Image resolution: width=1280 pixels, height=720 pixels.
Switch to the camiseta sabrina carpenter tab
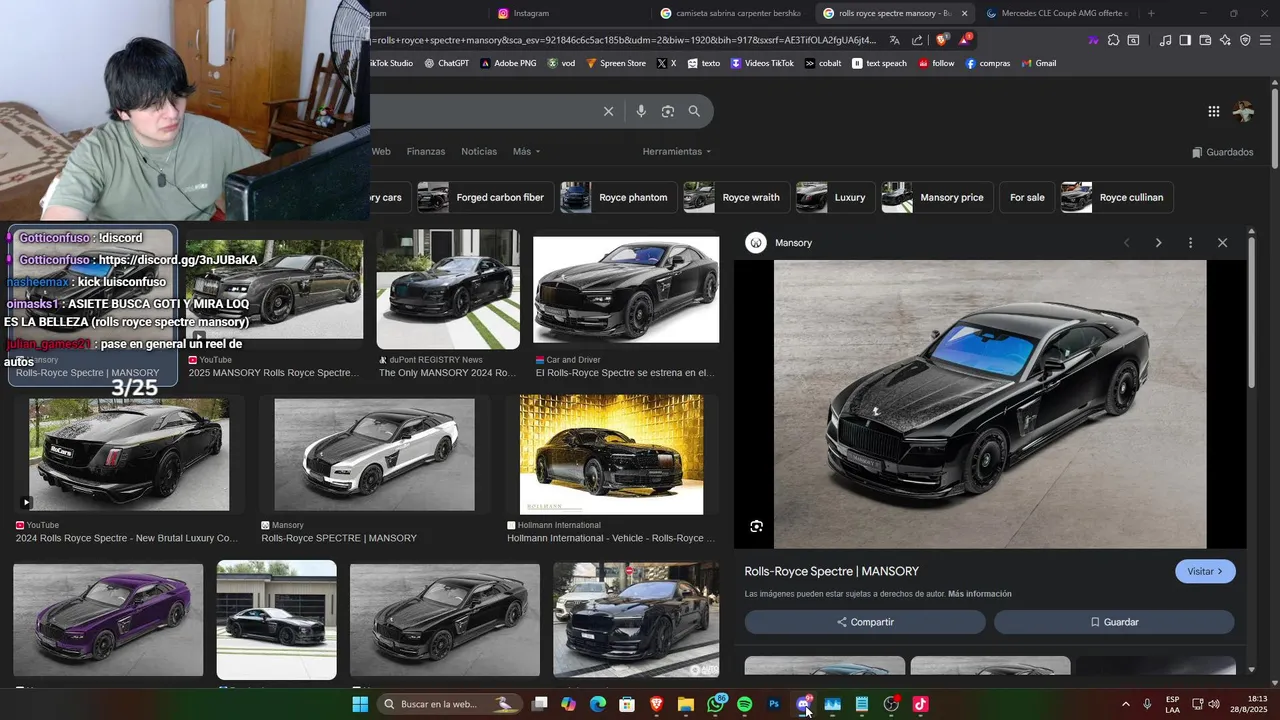(x=730, y=13)
